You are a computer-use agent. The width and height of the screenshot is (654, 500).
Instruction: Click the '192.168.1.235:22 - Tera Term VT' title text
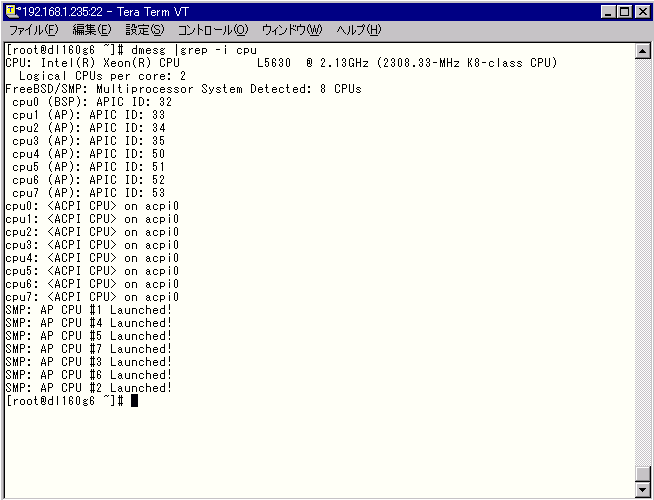[106, 12]
